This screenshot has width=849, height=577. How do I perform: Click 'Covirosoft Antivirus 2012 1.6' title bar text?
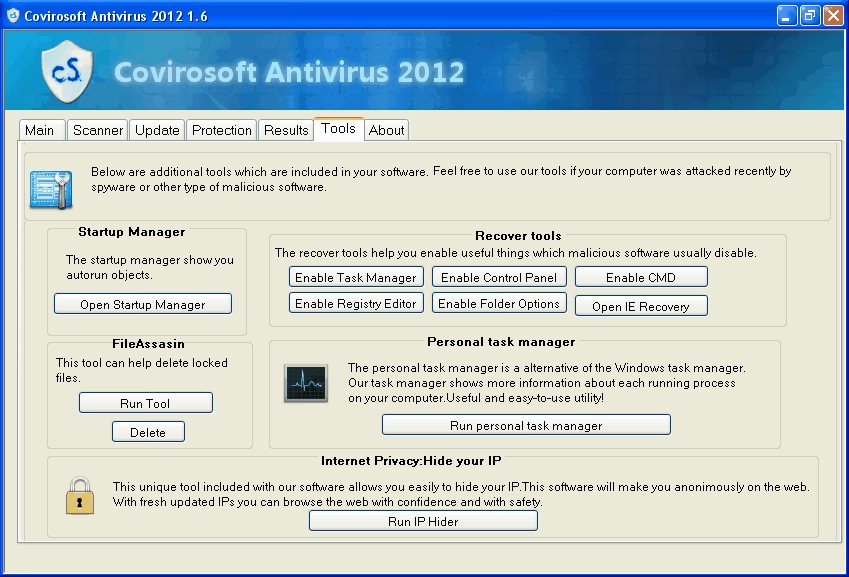click(116, 16)
